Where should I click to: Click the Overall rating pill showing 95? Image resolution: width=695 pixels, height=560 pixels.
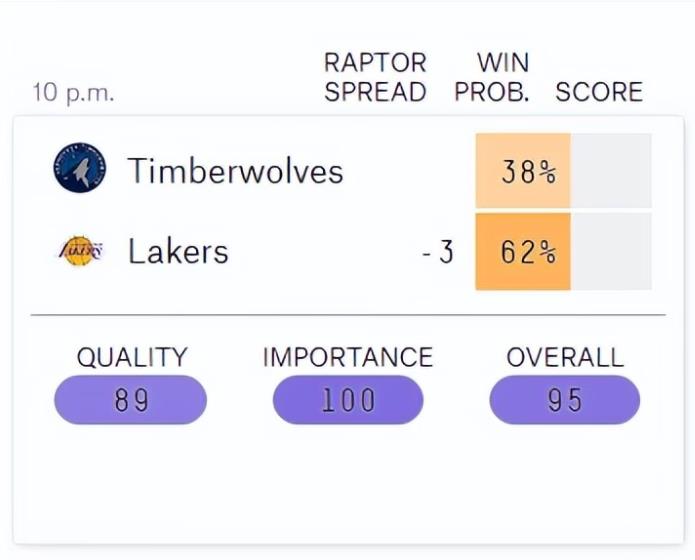pyautogui.click(x=565, y=400)
